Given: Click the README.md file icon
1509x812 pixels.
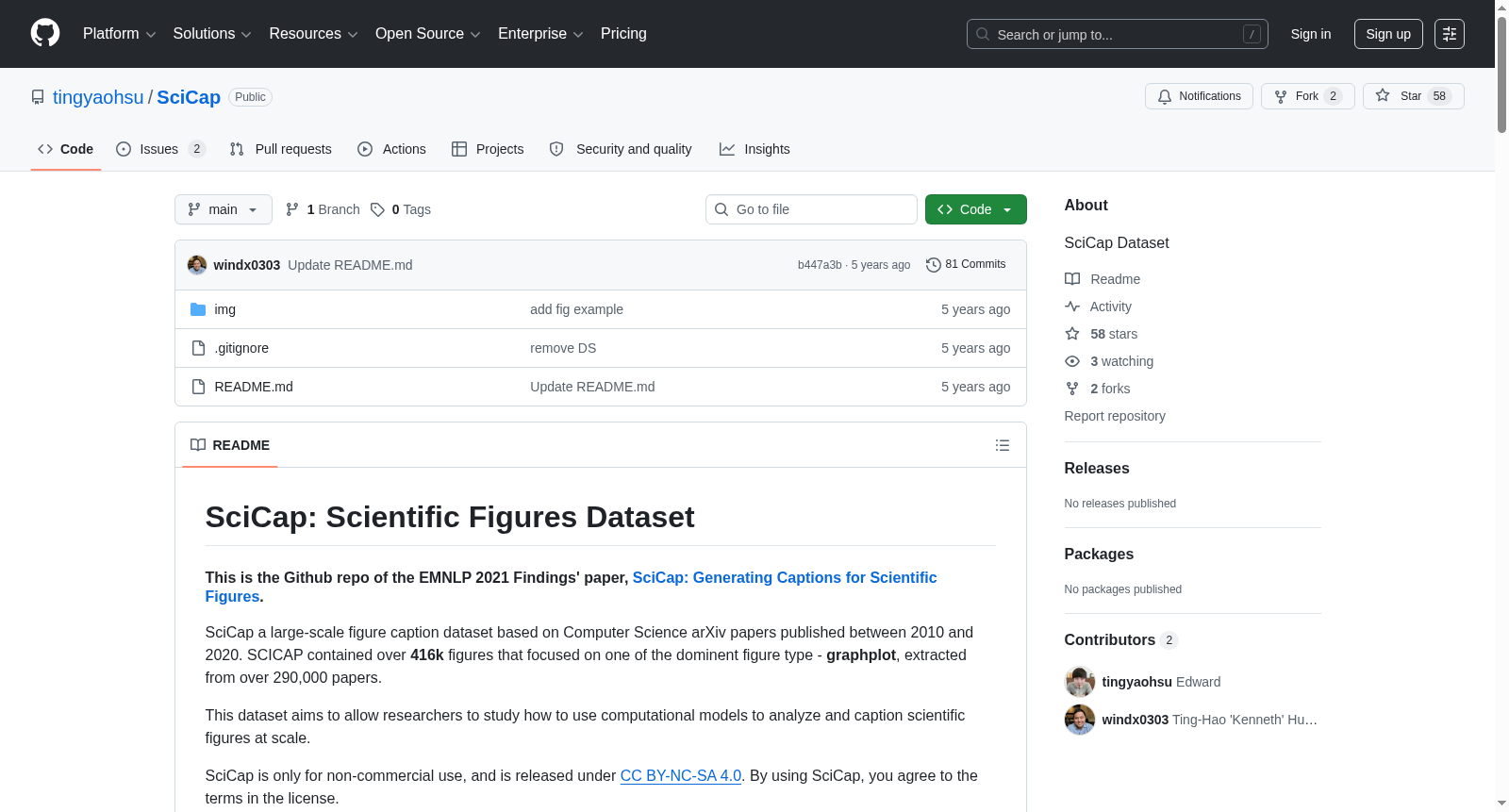Looking at the screenshot, I should point(198,387).
